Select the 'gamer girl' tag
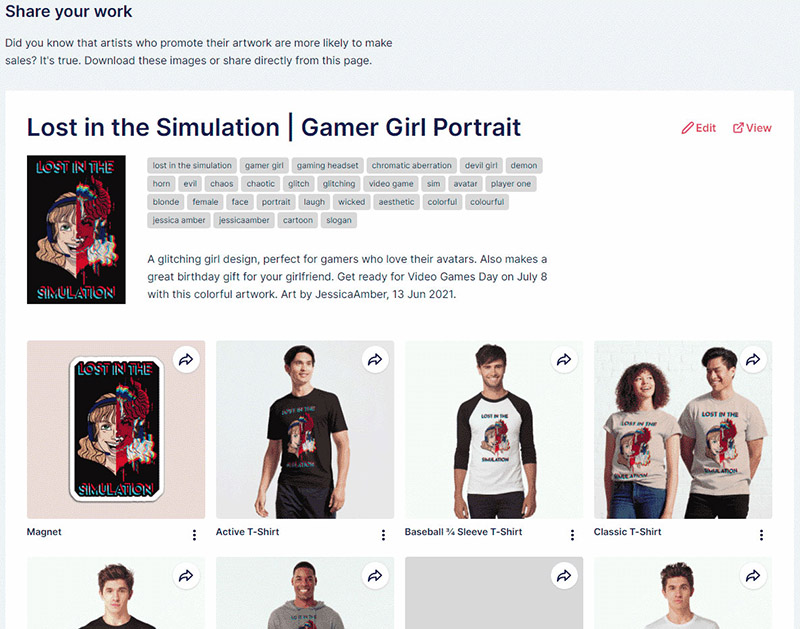 coord(264,165)
